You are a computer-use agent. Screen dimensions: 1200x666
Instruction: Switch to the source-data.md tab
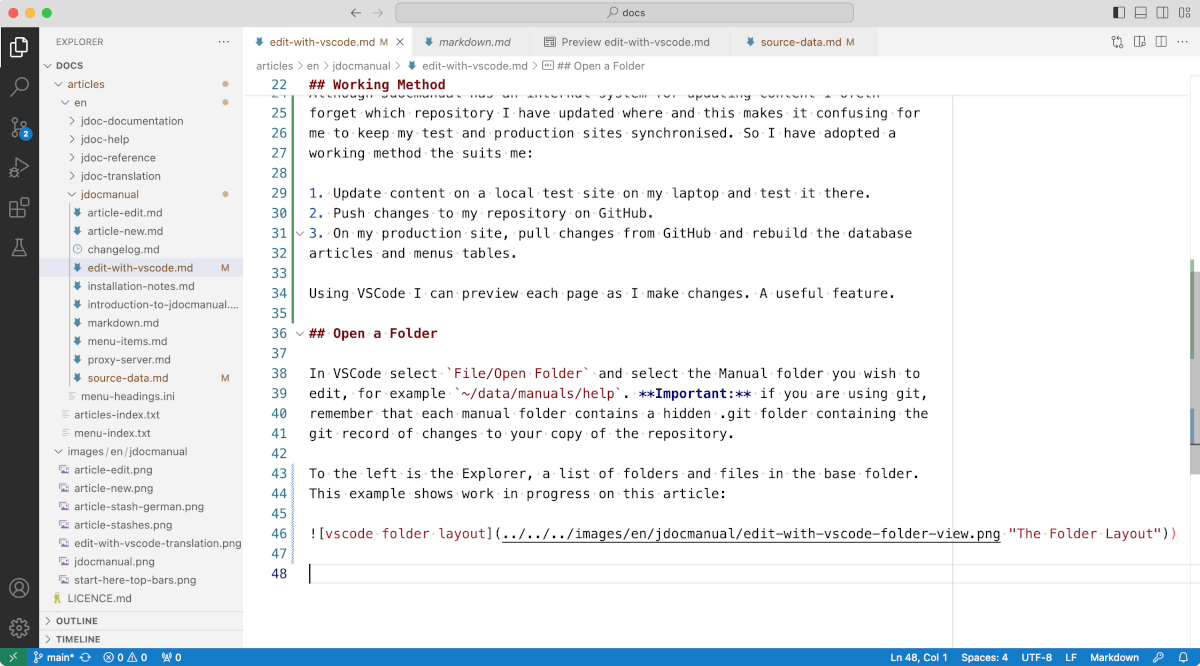pos(806,42)
